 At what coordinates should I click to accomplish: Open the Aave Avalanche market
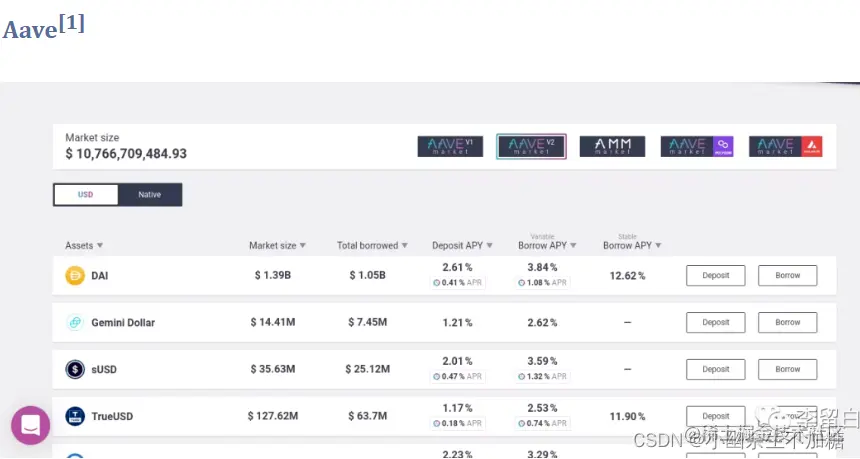(x=785, y=146)
